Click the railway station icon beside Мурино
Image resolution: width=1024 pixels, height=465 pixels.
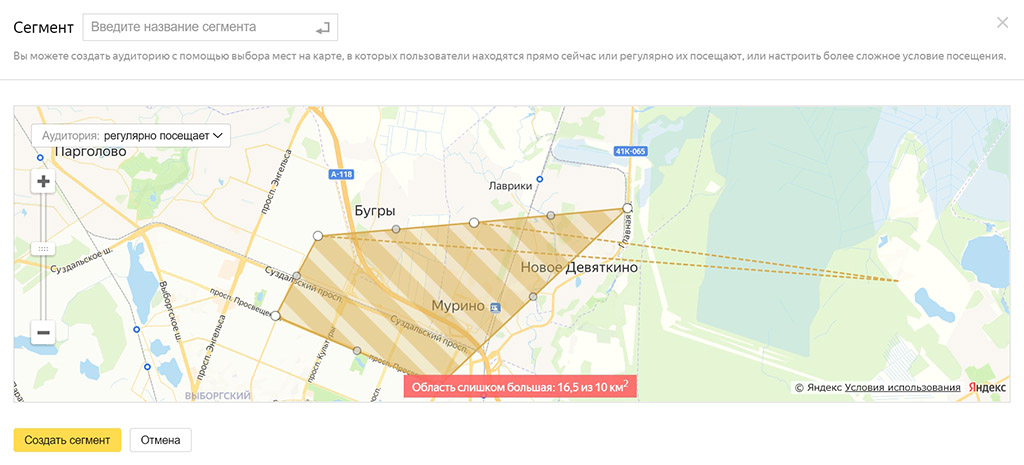click(x=495, y=309)
